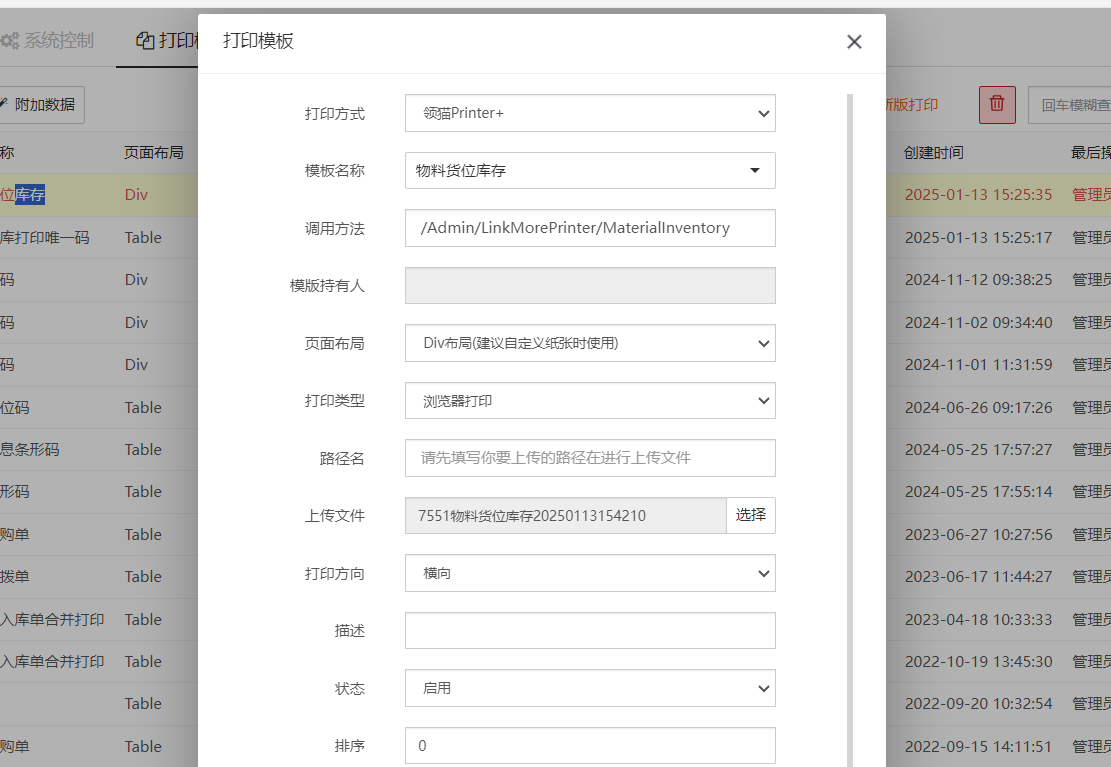Image resolution: width=1111 pixels, height=767 pixels.
Task: Click the empty 描述 input field
Action: [x=590, y=631]
